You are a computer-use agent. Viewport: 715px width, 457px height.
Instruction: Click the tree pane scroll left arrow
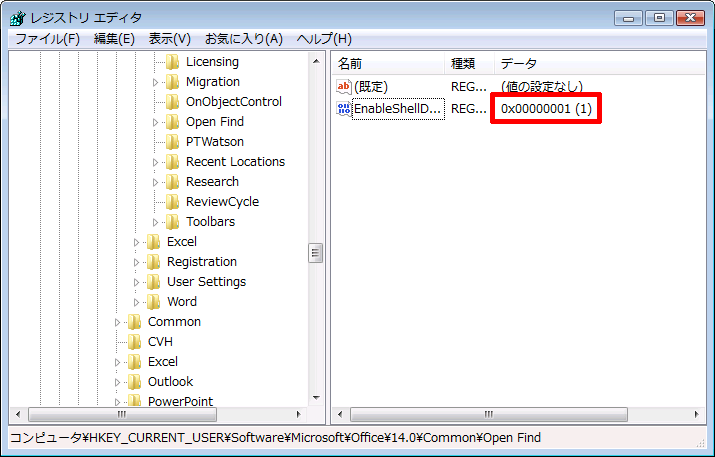18,414
